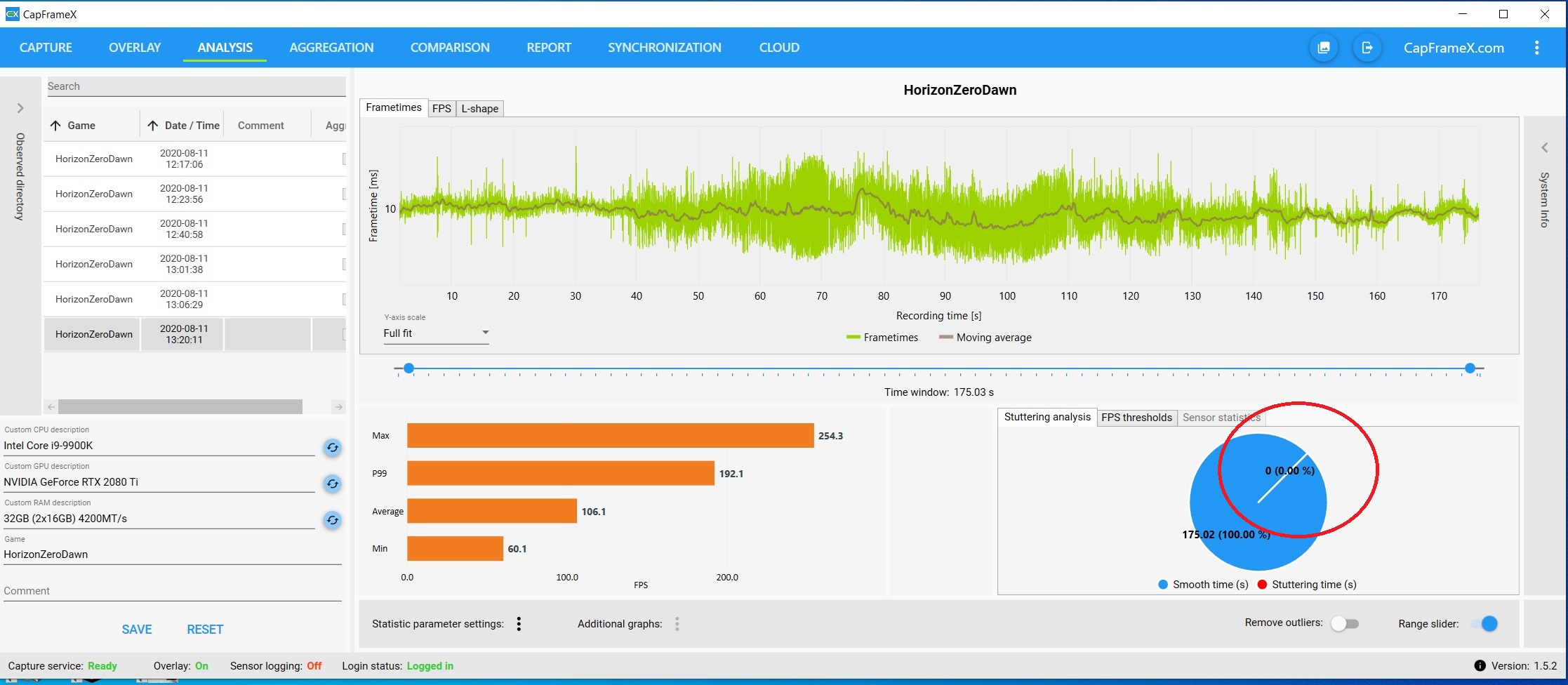Viewport: 1568px width, 685px height.
Task: Click the Frametimes legend entry
Action: tap(882, 338)
